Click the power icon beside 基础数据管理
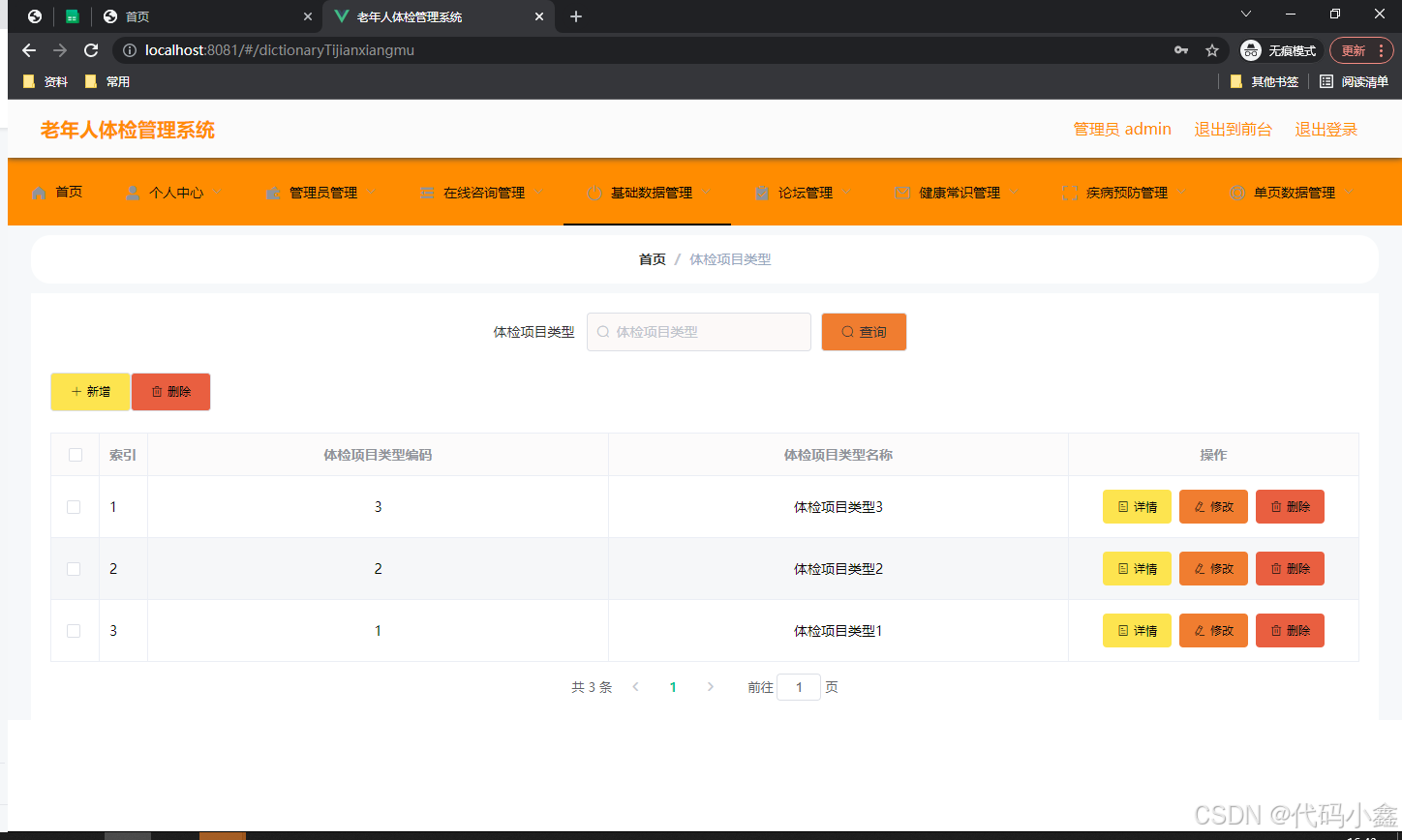Image resolution: width=1402 pixels, height=840 pixels. click(594, 193)
